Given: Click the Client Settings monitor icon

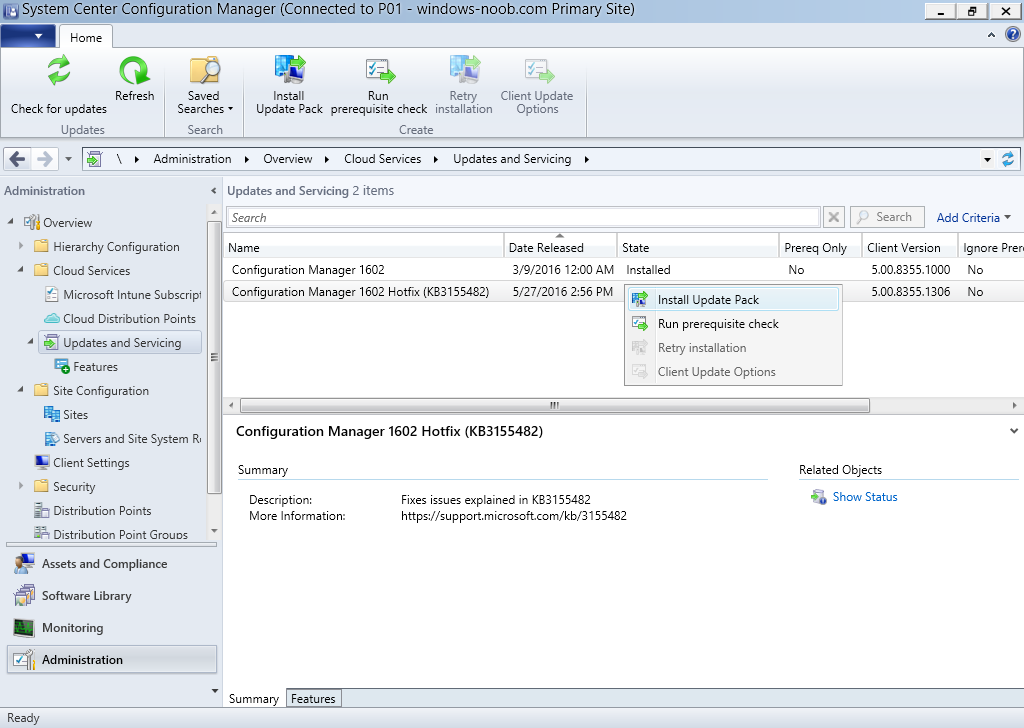Looking at the screenshot, I should pos(42,462).
